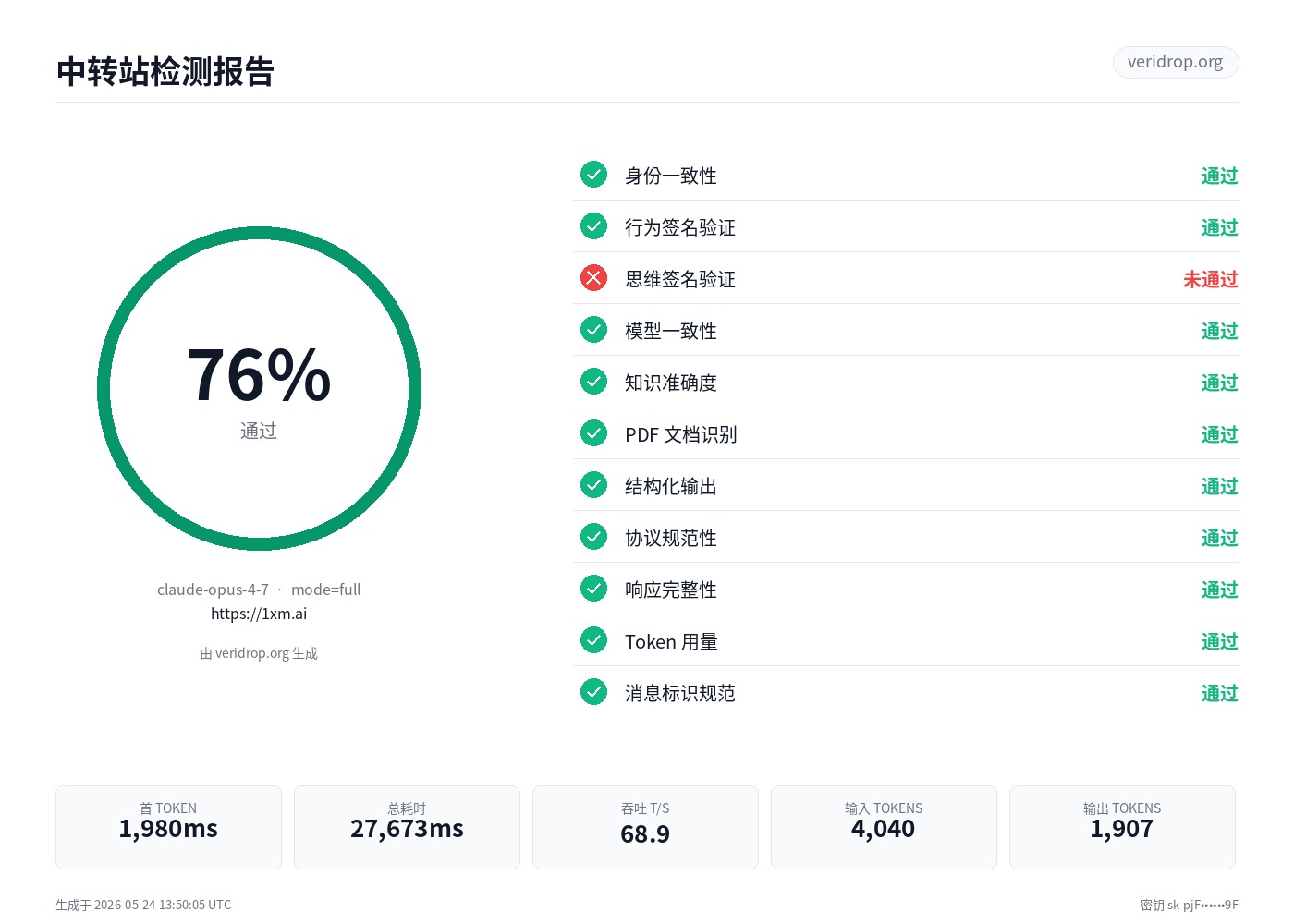1294x924 pixels.
Task: Click the red 未通过 status label
Action: tap(1211, 279)
